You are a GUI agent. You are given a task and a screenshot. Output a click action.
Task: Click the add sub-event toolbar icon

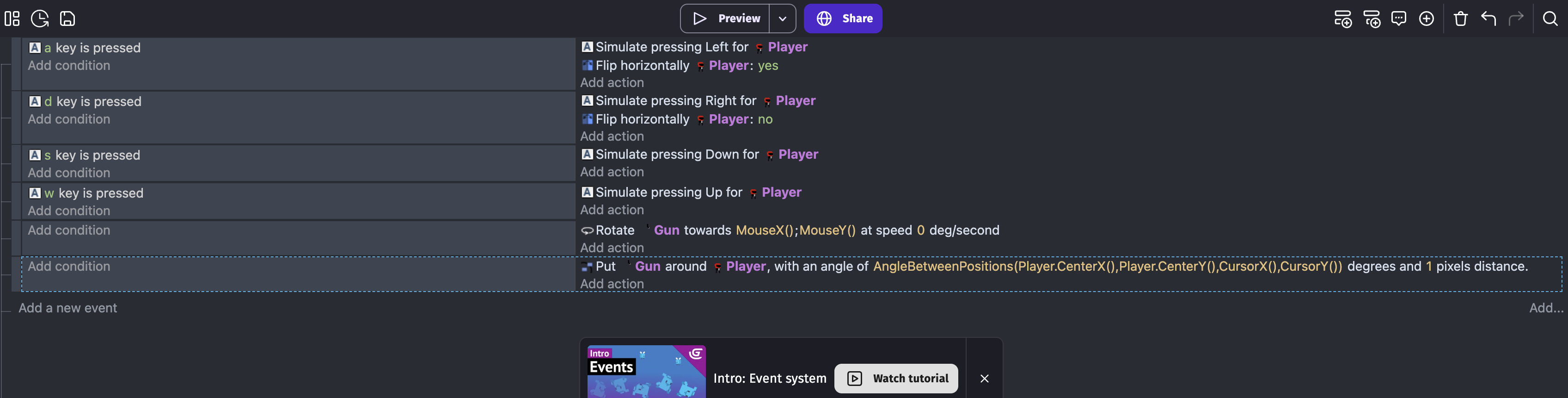1372,19
